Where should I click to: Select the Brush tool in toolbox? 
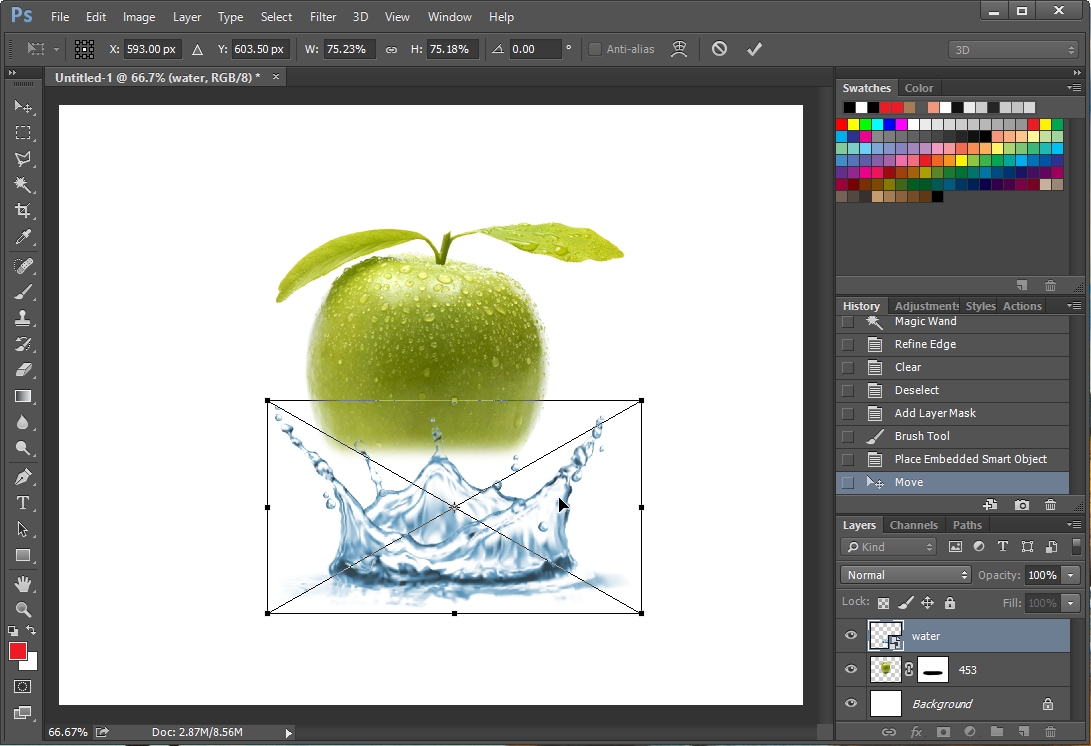coord(23,292)
